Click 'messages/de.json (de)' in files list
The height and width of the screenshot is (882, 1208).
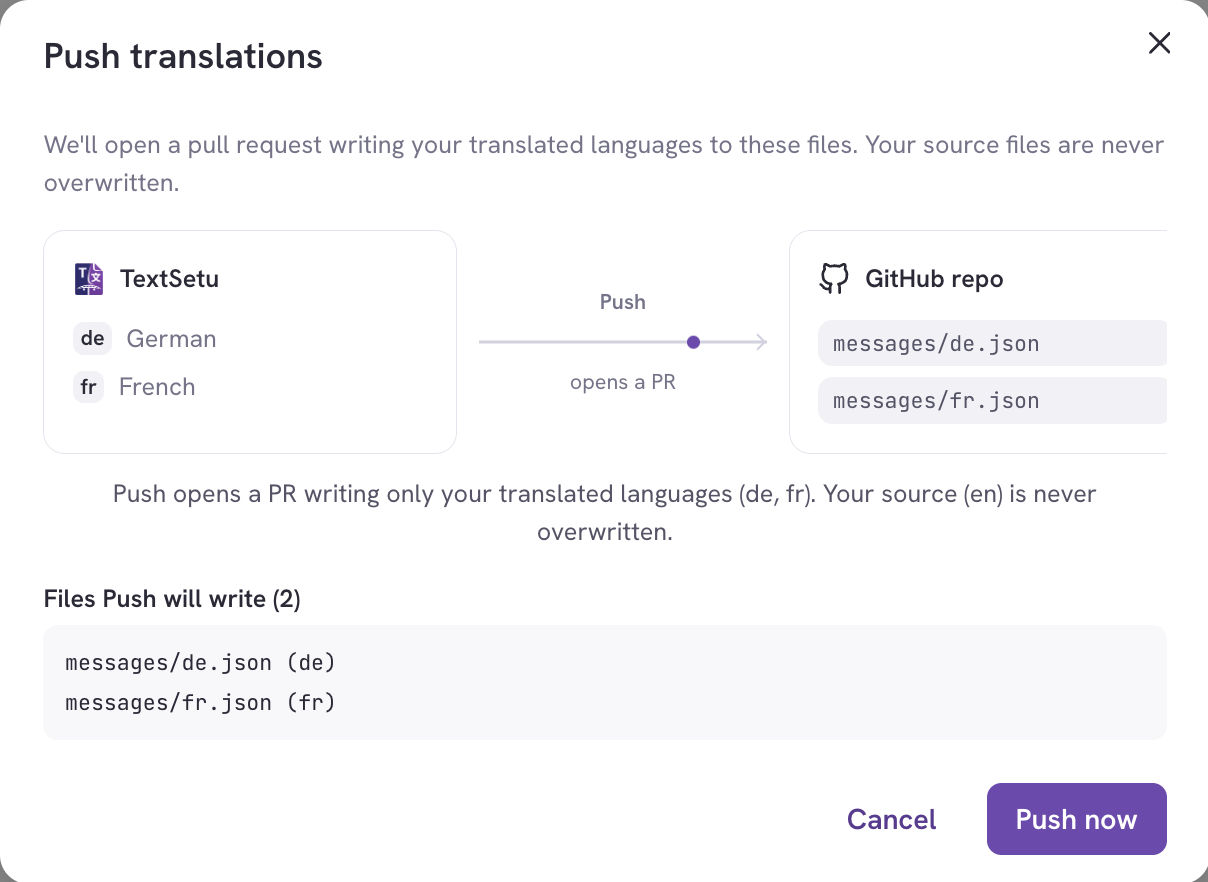pyautogui.click(x=199, y=663)
